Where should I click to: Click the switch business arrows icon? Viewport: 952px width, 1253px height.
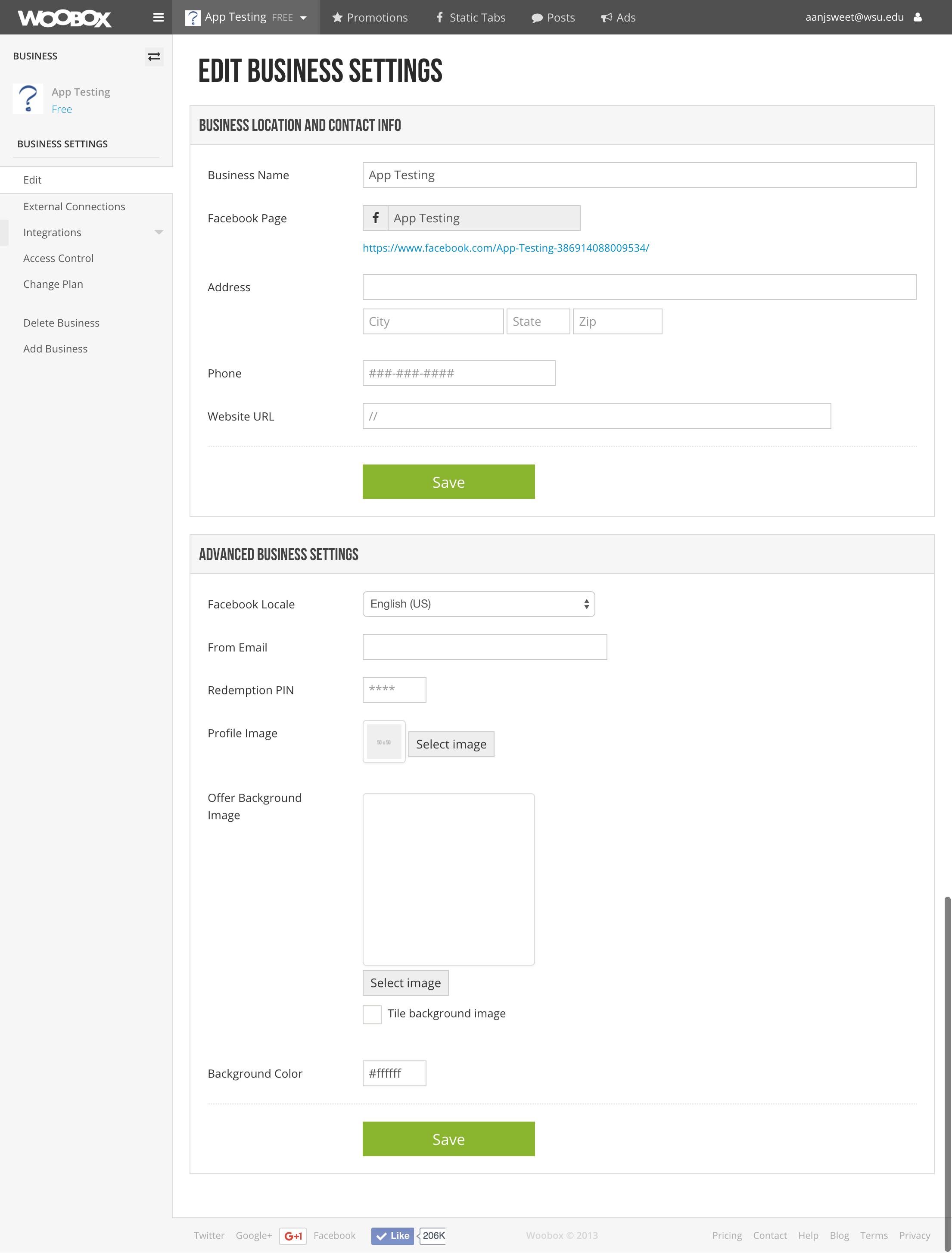[154, 56]
